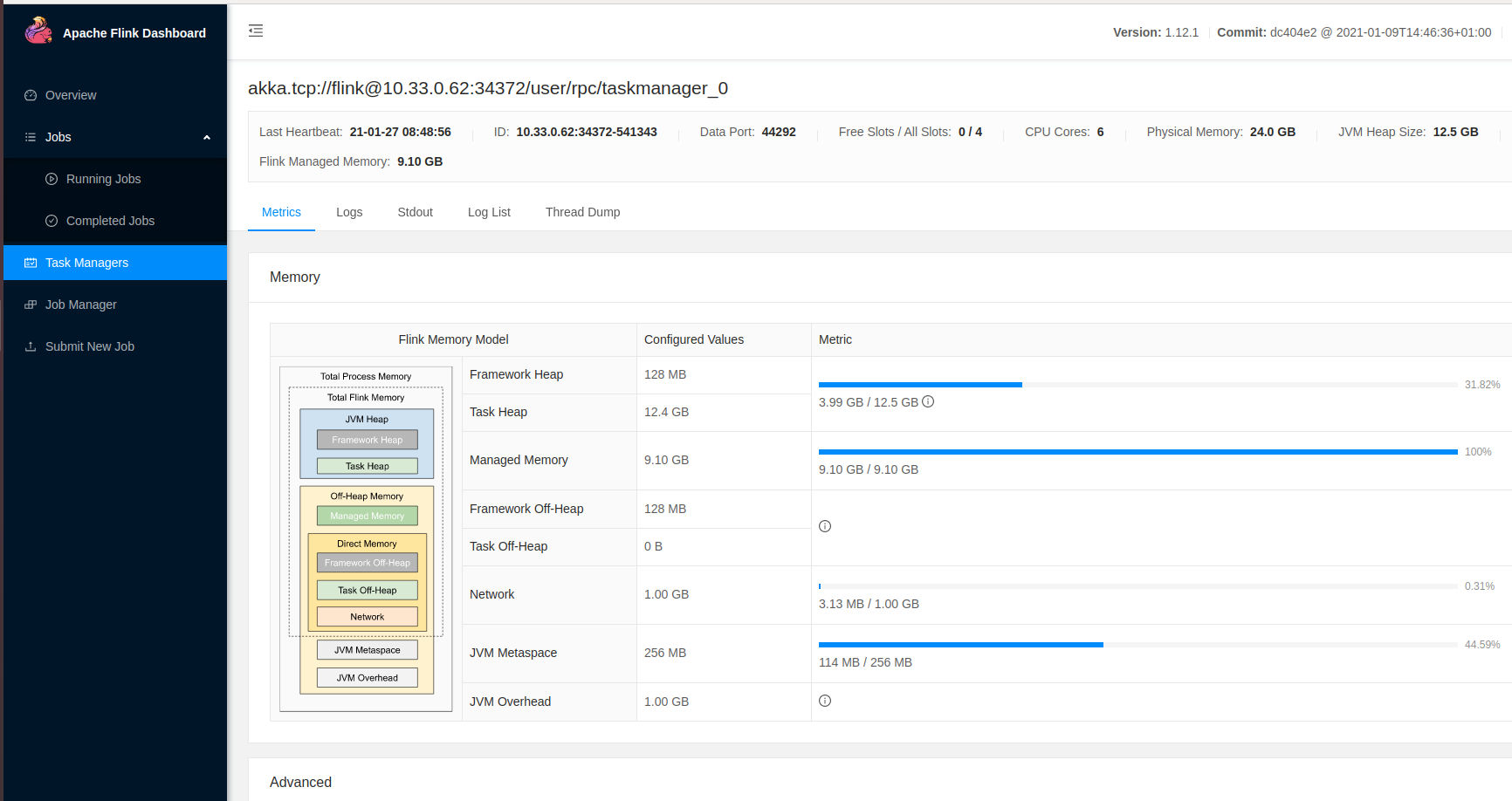The height and width of the screenshot is (801, 1512).
Task: Click the Submit New Job upload icon
Action: pos(31,346)
